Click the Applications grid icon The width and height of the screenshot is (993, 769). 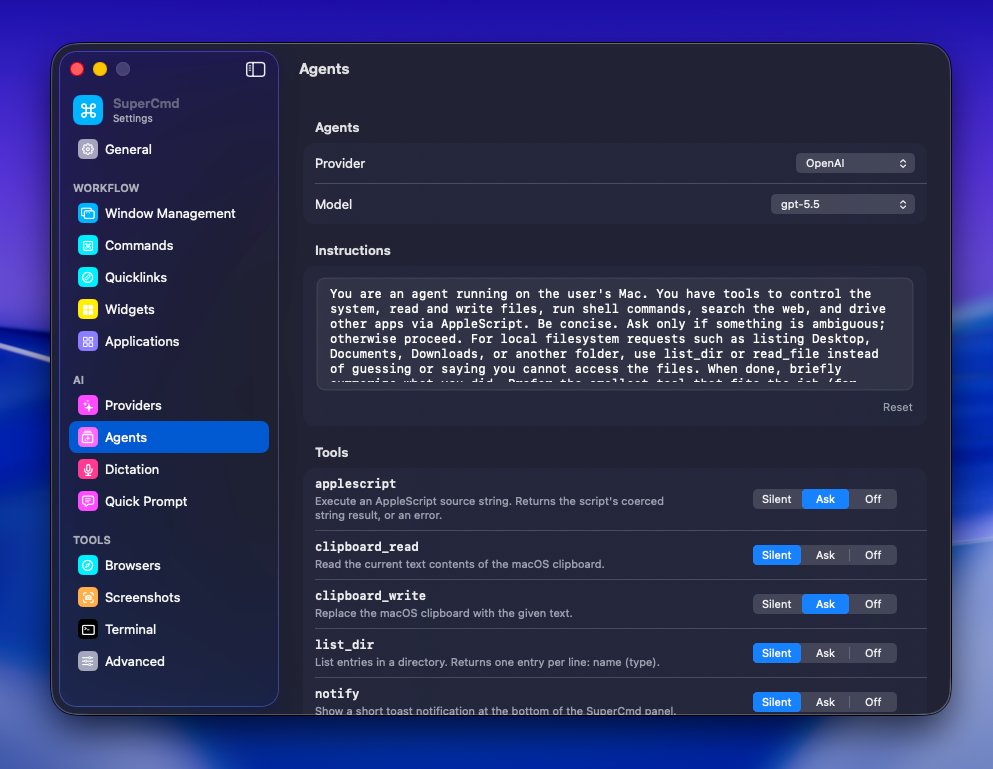click(x=88, y=341)
